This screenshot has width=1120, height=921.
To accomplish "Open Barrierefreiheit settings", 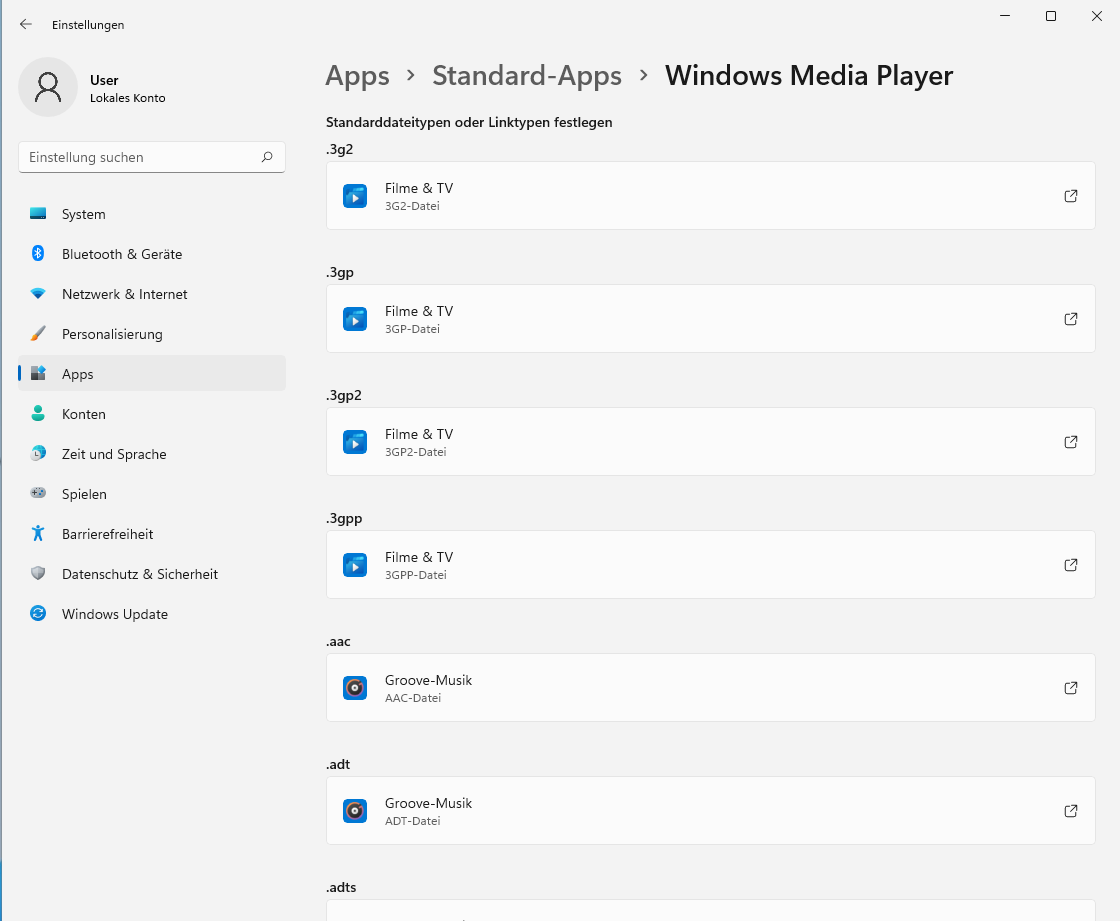I will (x=107, y=534).
